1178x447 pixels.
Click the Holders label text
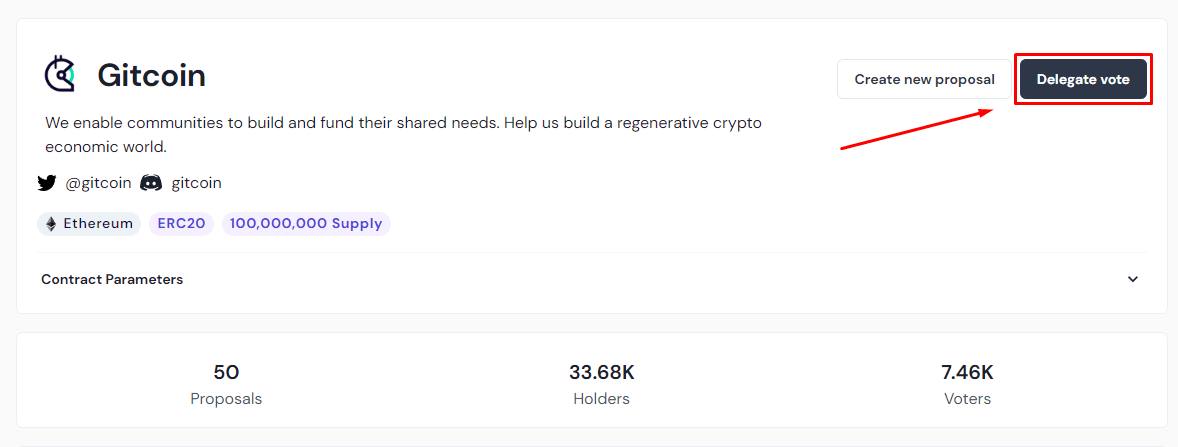point(601,399)
